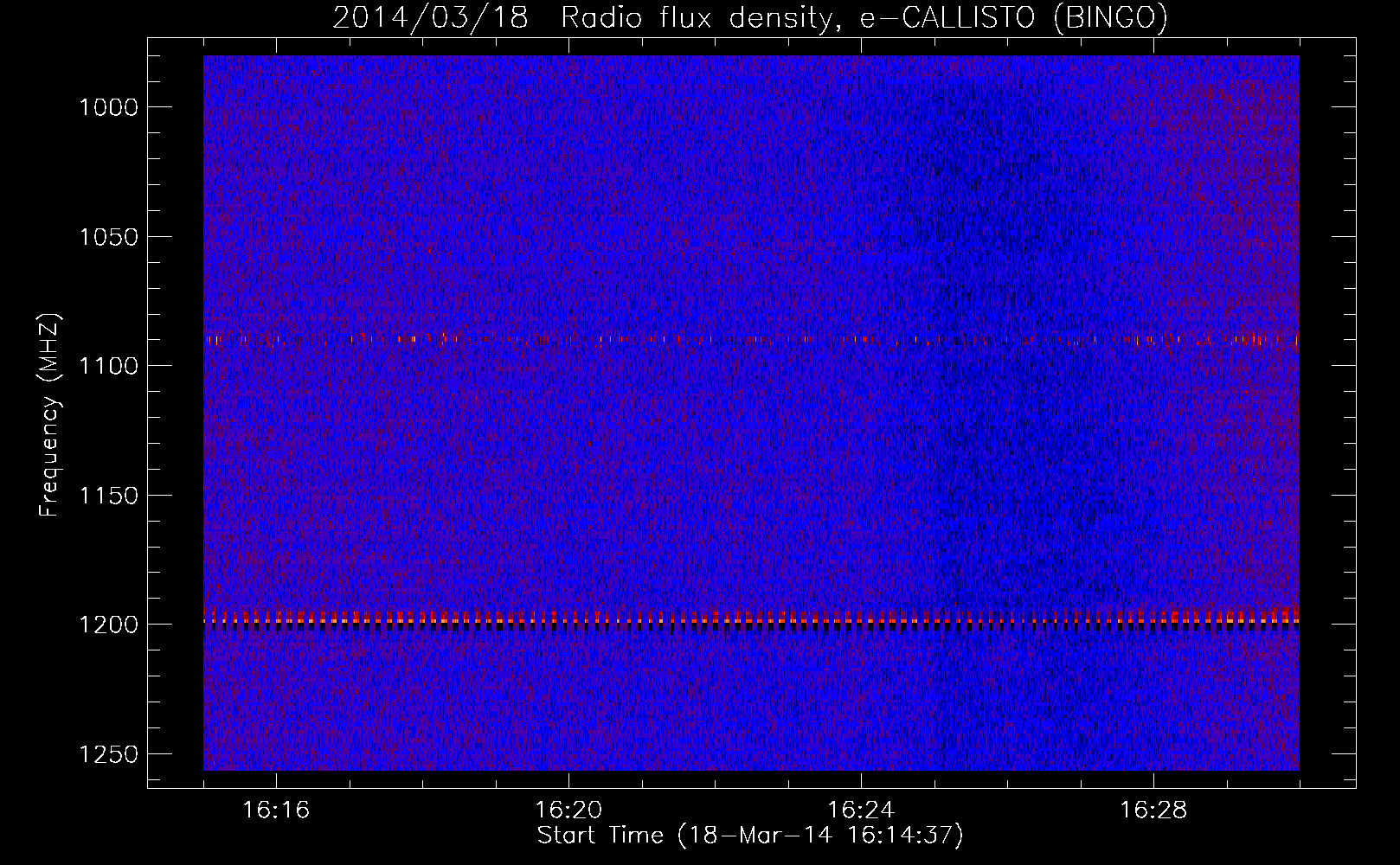This screenshot has width=1400, height=865.
Task: Select the 1000 frequency tick label
Action: pos(109,107)
